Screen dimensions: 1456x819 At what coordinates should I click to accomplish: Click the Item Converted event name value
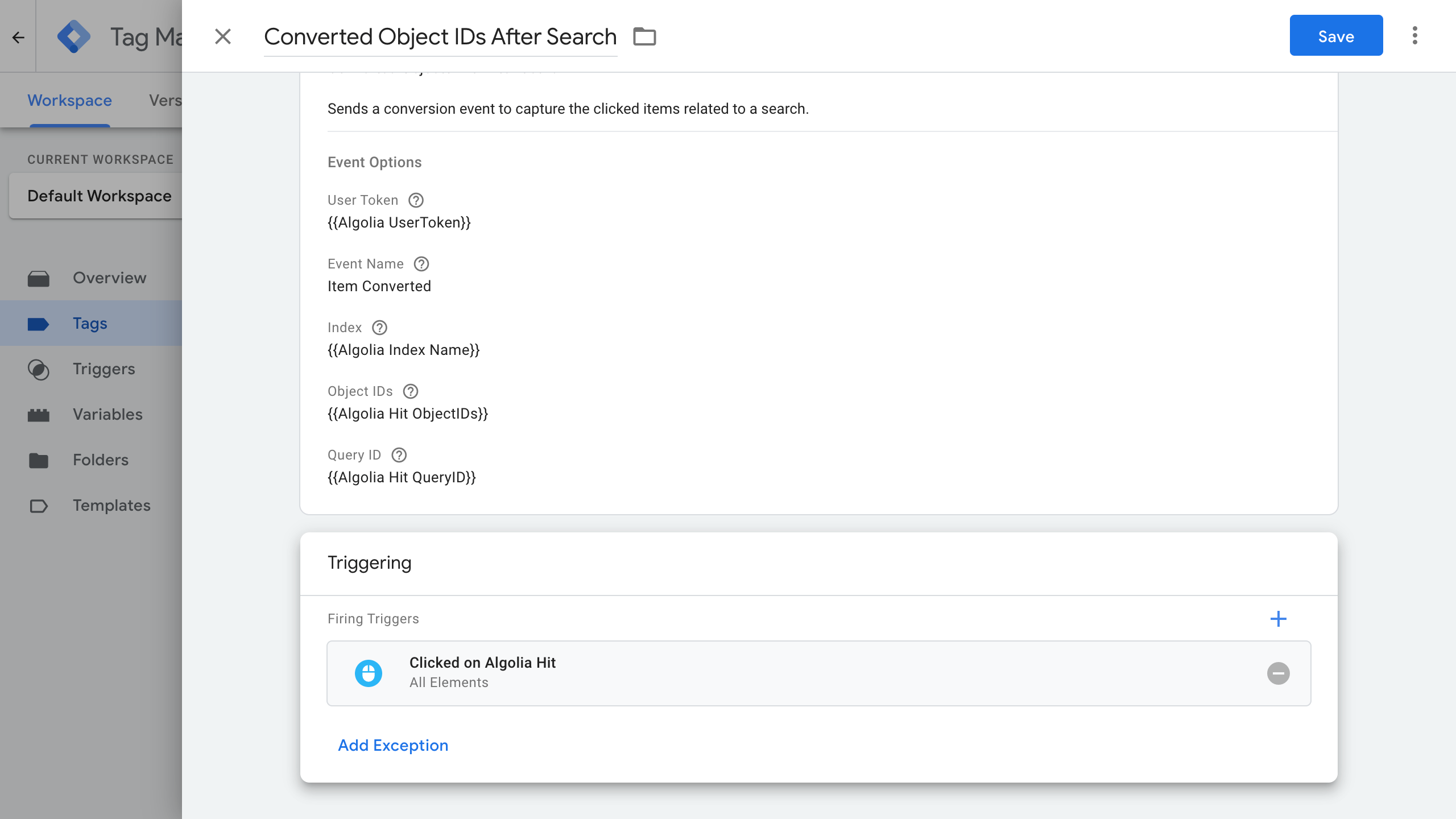379,286
